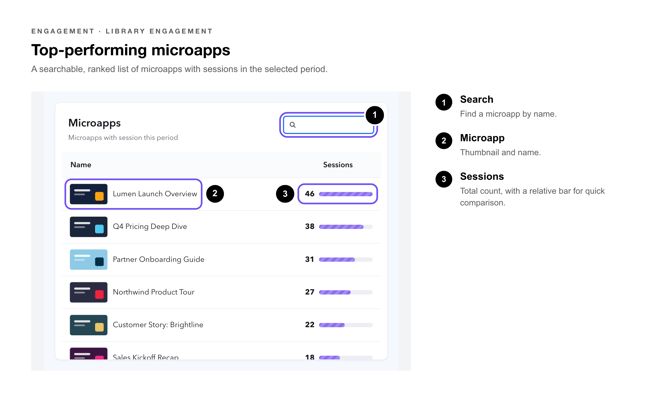Select the Partner Onboarding Guide name
Screen dimensions: 670x402
158,259
